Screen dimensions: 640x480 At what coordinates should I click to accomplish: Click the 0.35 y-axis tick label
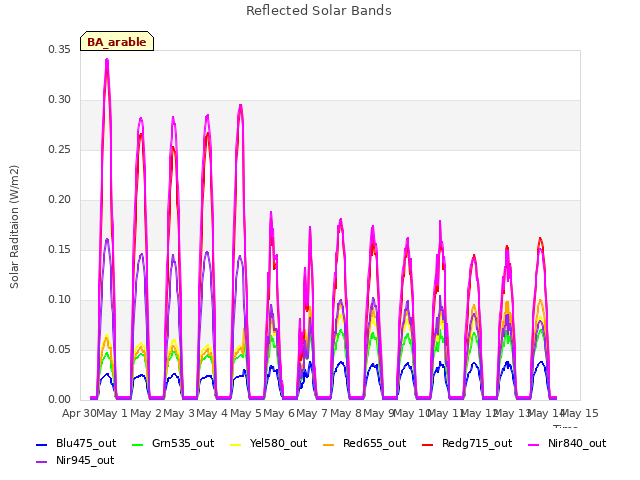click(x=60, y=49)
